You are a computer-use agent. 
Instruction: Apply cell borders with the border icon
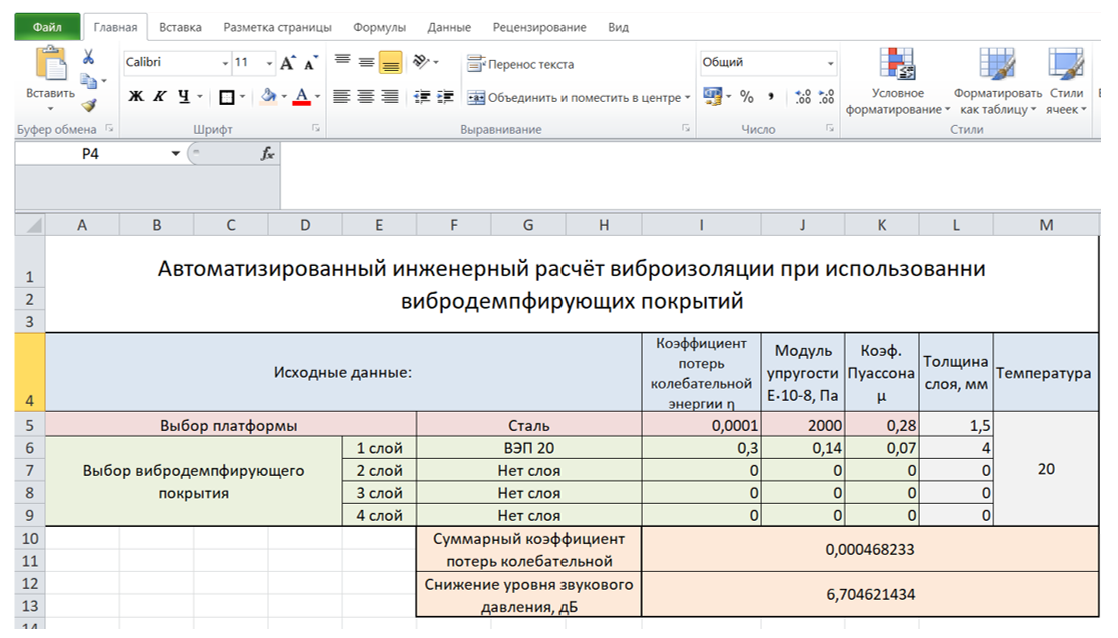tap(227, 97)
